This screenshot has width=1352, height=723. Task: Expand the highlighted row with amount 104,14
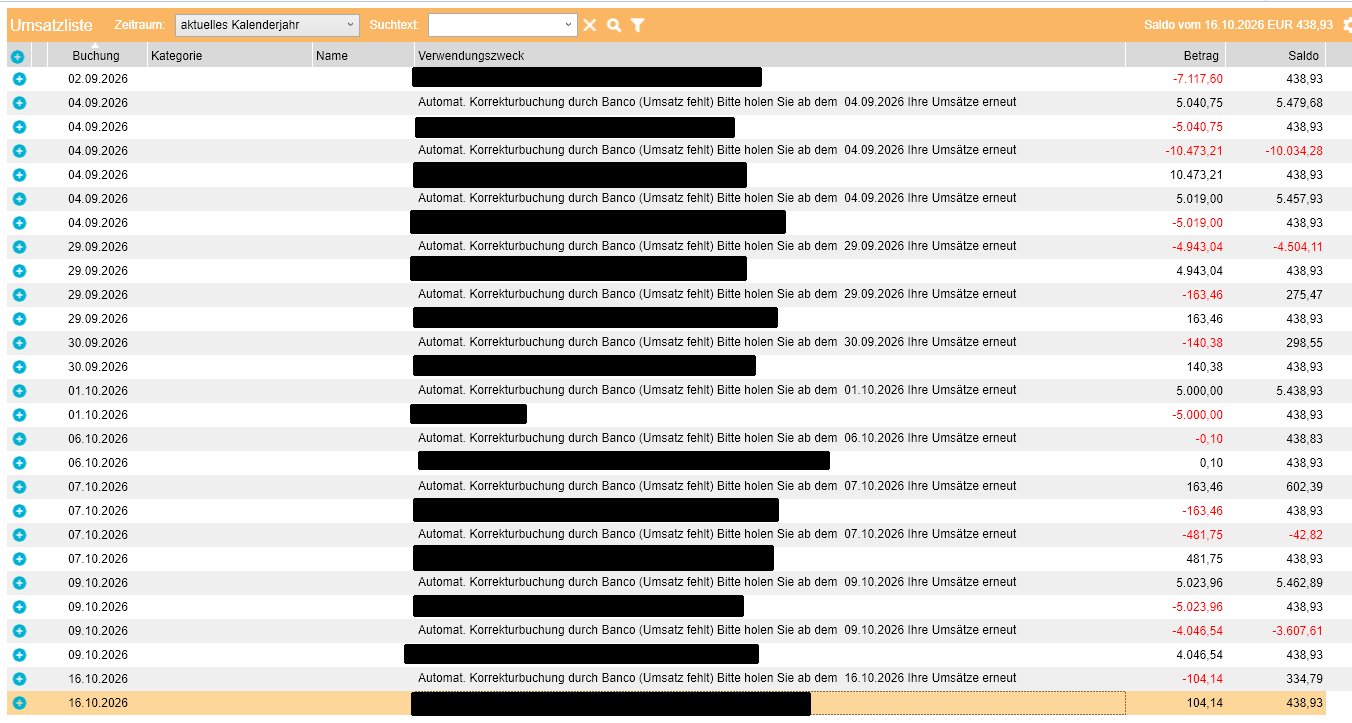click(x=19, y=703)
